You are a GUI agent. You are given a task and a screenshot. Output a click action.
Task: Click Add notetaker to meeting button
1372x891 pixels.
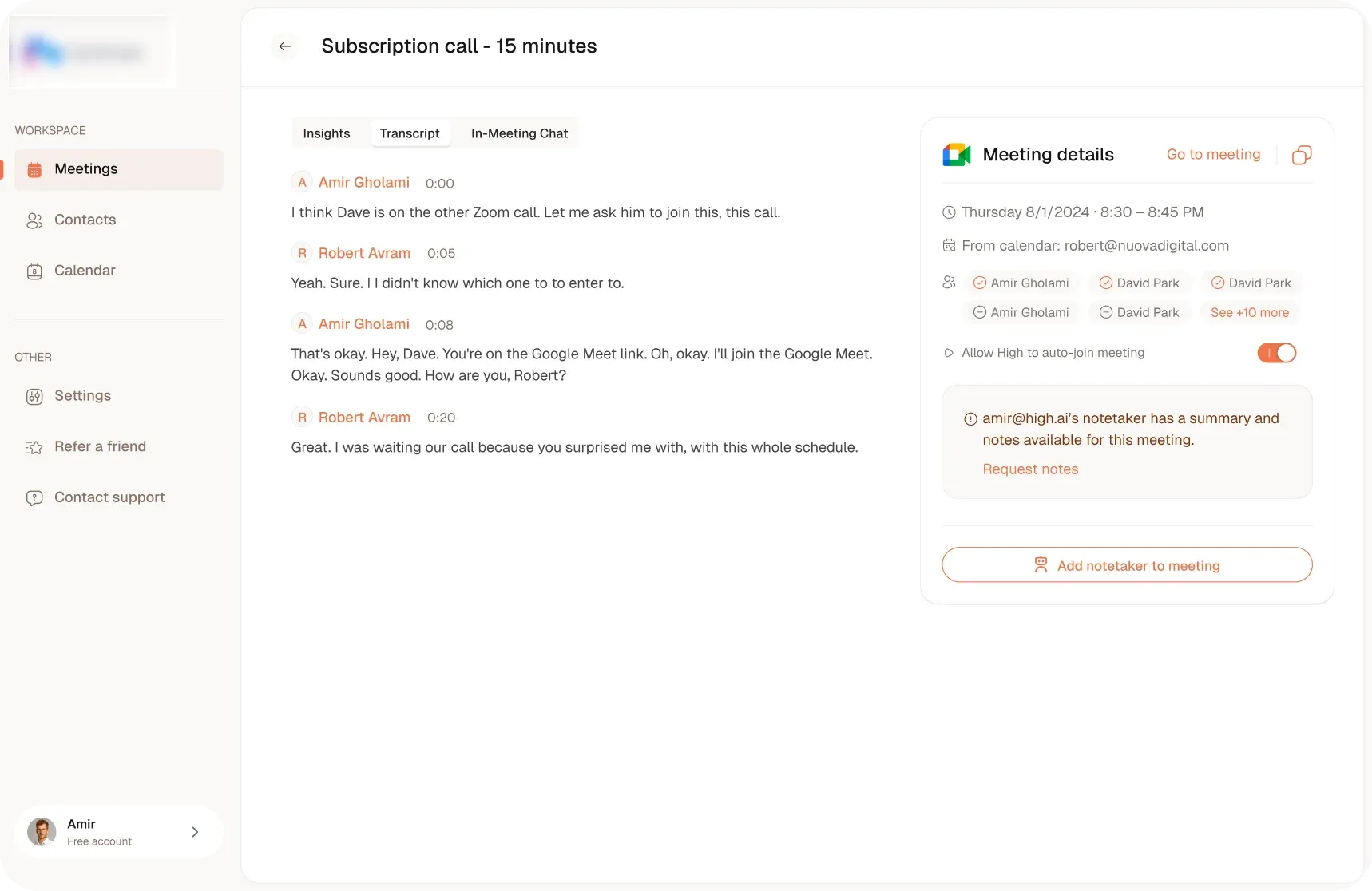1126,565
